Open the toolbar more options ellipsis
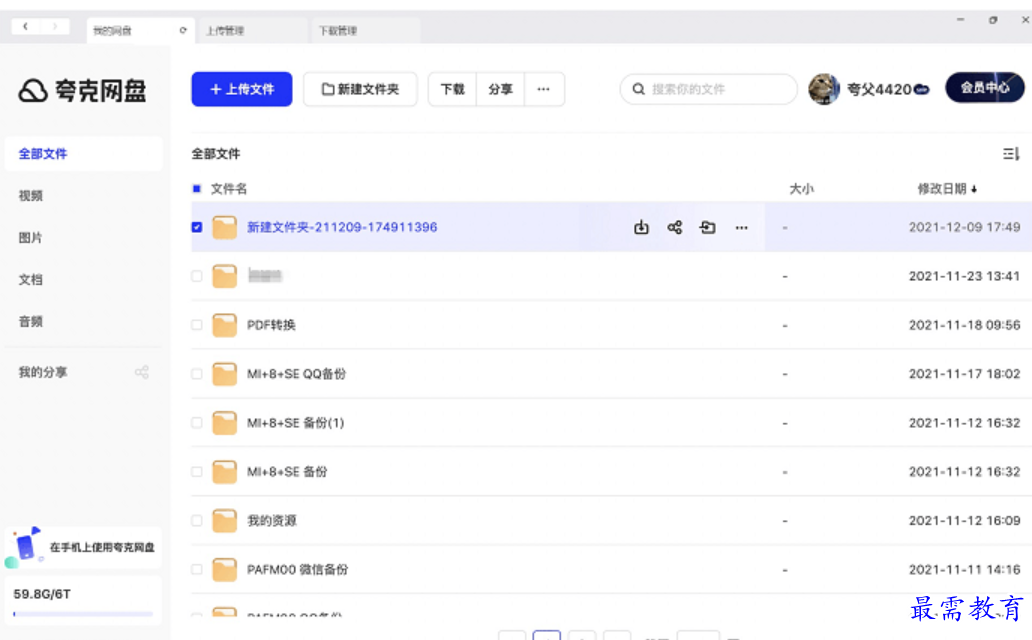Viewport: 1032px width, 640px height. click(x=544, y=89)
